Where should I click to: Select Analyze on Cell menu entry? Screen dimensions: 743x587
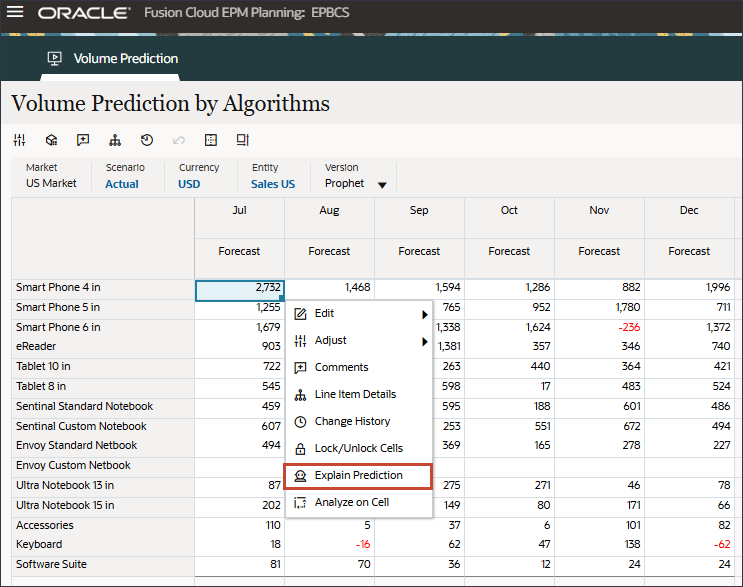click(x=359, y=503)
